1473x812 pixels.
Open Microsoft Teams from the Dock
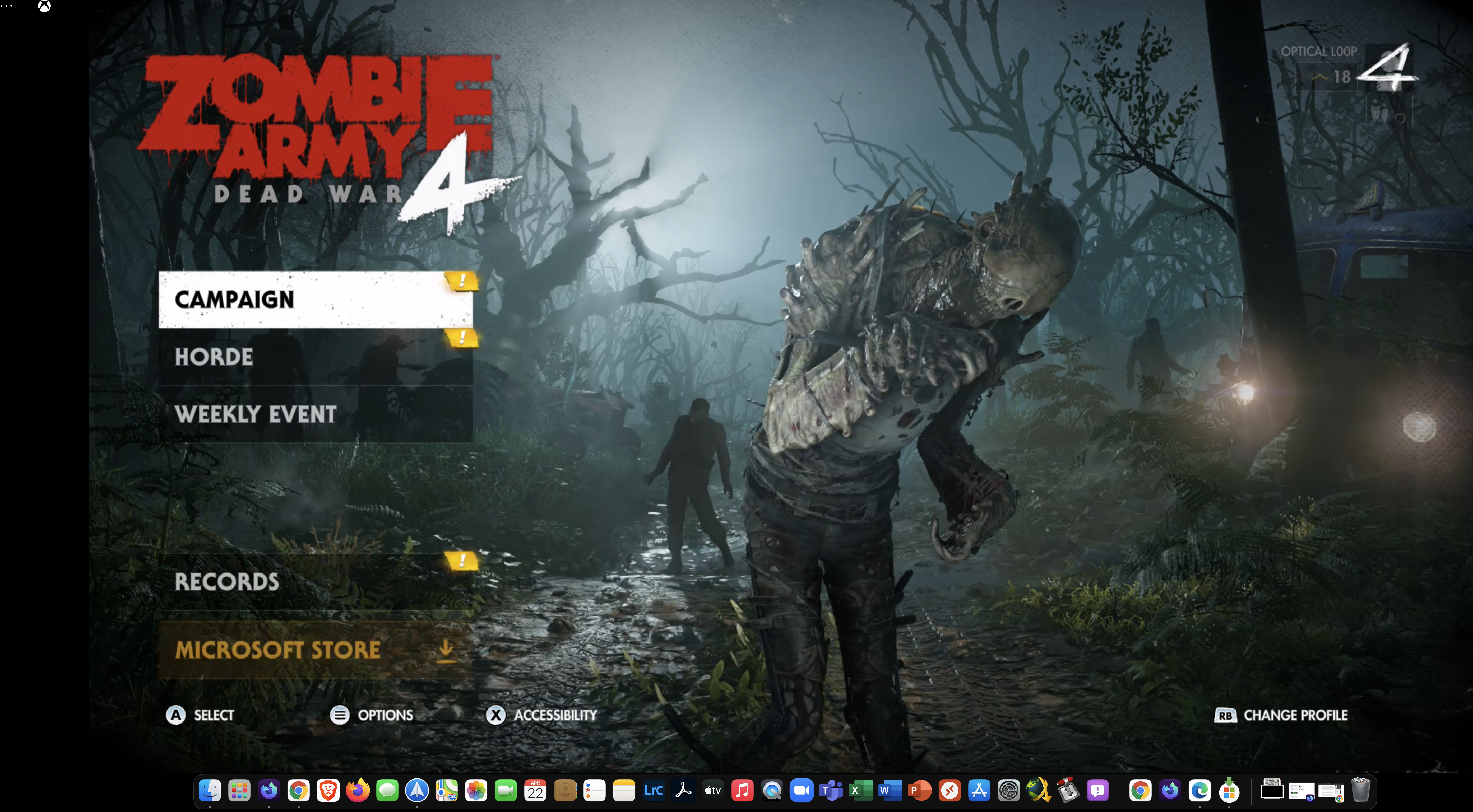[x=831, y=791]
